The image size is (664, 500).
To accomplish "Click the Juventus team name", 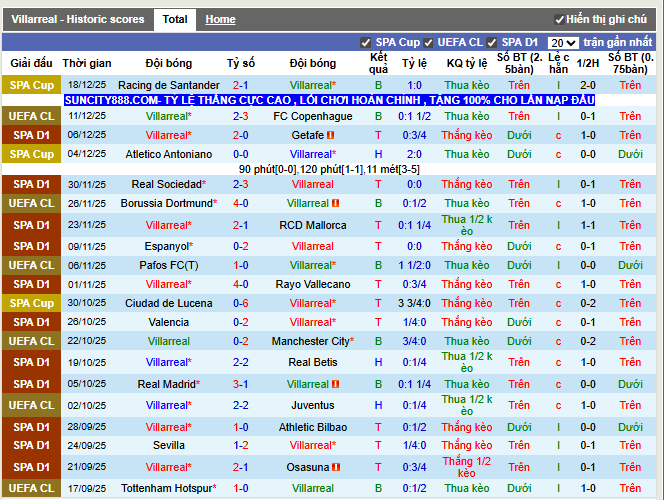I will (313, 405).
